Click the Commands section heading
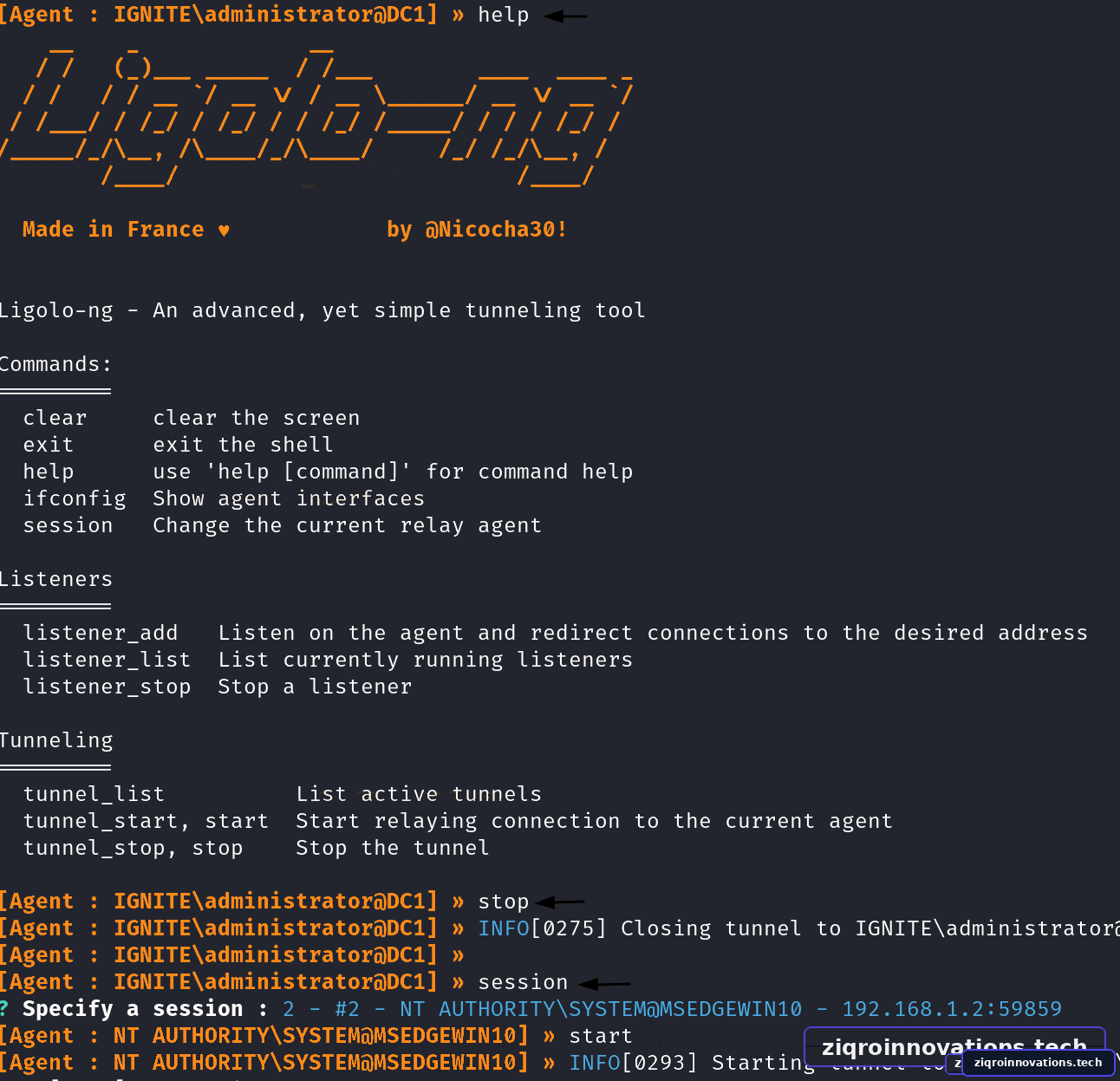Screen dimensions: 1120x1081 tap(56, 365)
